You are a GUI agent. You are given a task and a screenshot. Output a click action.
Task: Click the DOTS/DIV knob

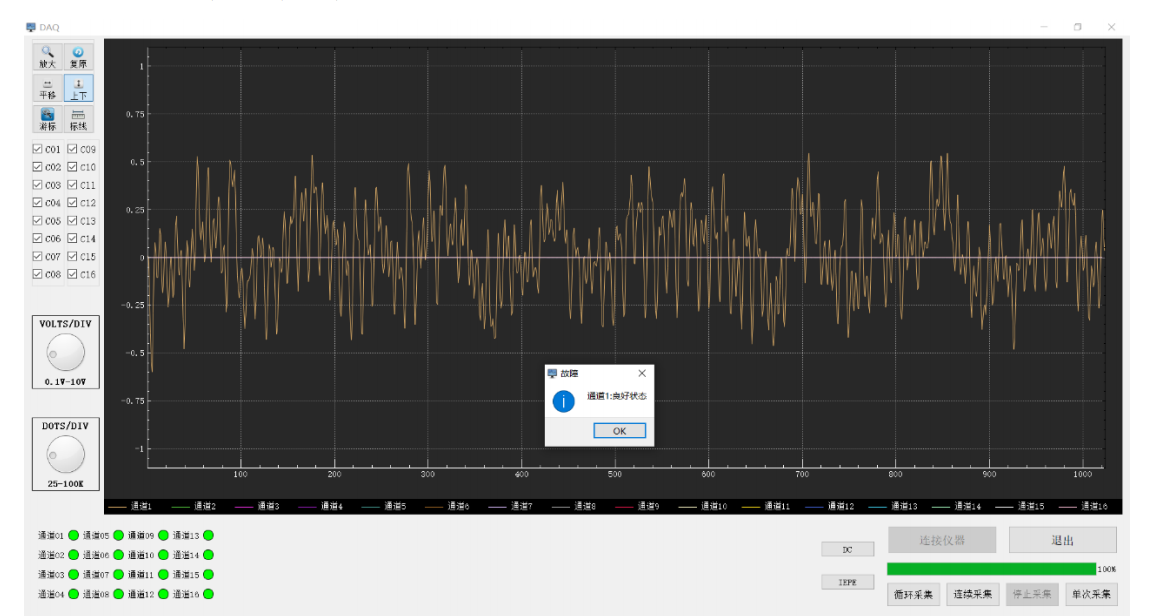click(65, 455)
